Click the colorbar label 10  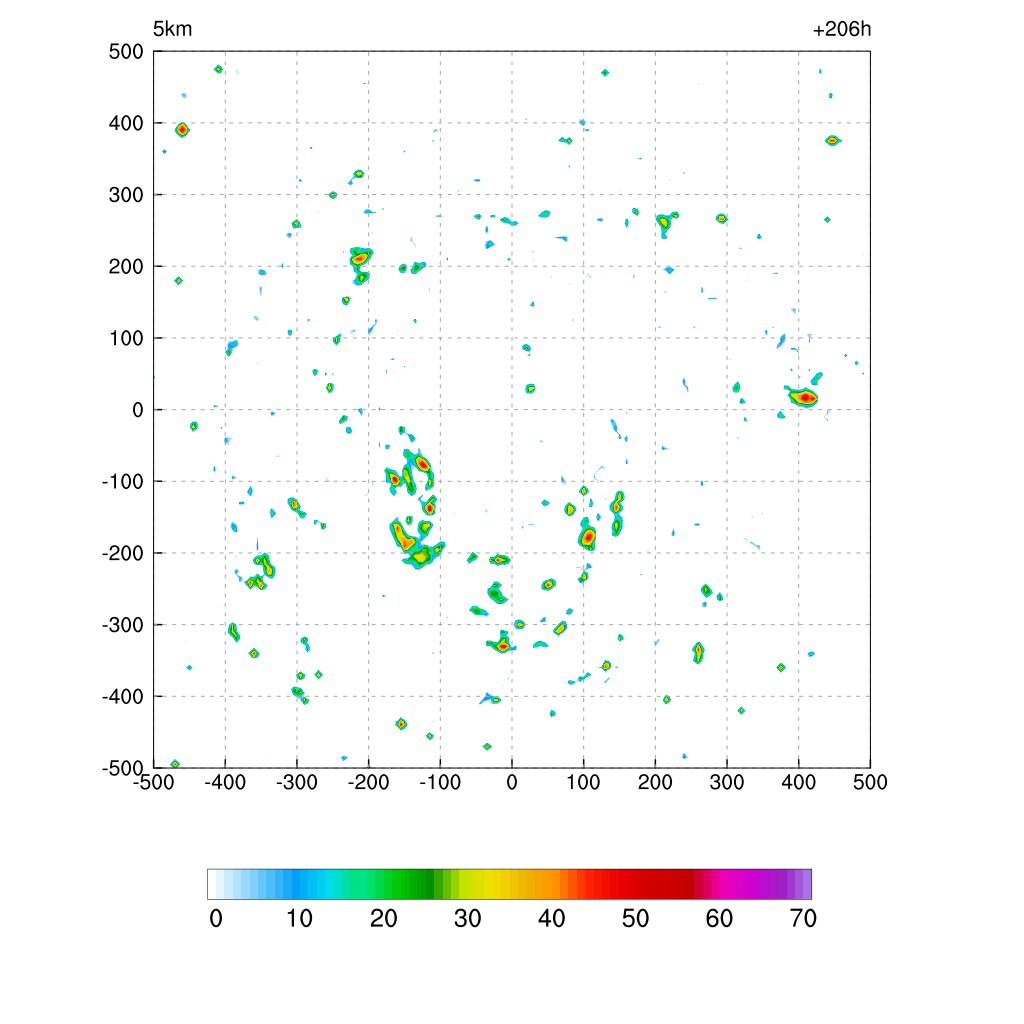pyautogui.click(x=299, y=919)
